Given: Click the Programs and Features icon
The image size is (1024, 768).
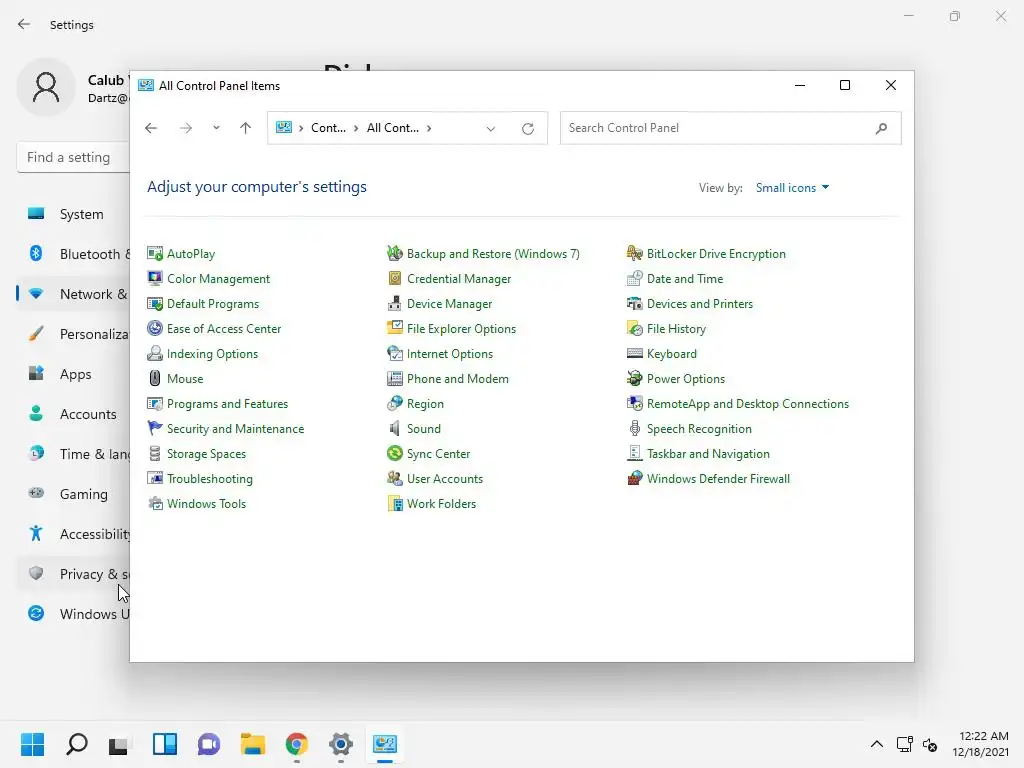Looking at the screenshot, I should click(155, 404).
